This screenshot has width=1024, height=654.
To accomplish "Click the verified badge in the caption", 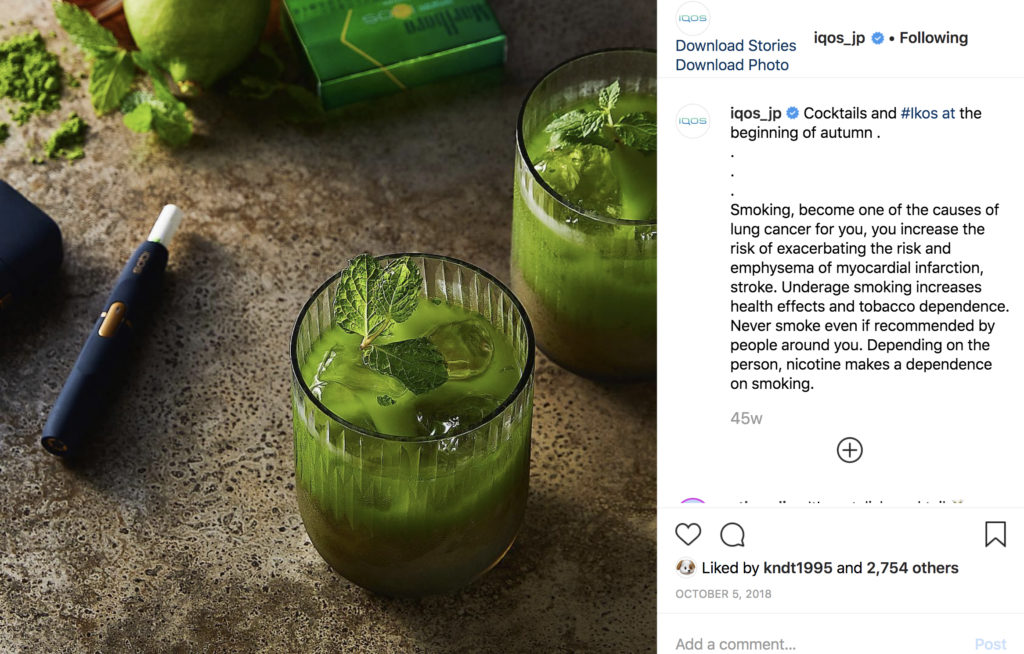I will pyautogui.click(x=792, y=113).
